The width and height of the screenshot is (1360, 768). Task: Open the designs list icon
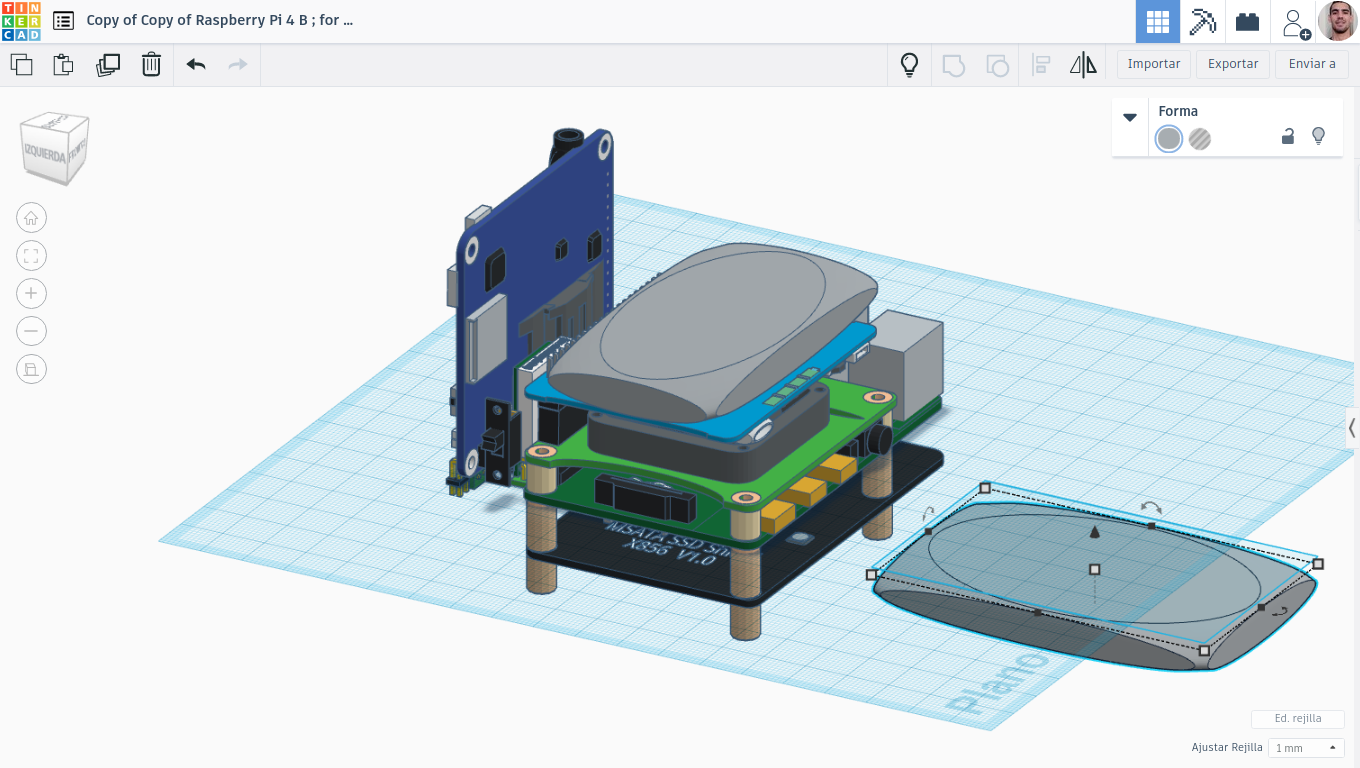point(63,20)
